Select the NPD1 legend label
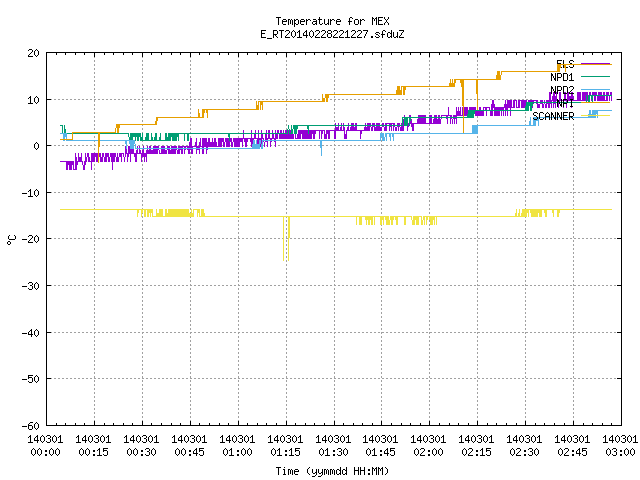 562,77
